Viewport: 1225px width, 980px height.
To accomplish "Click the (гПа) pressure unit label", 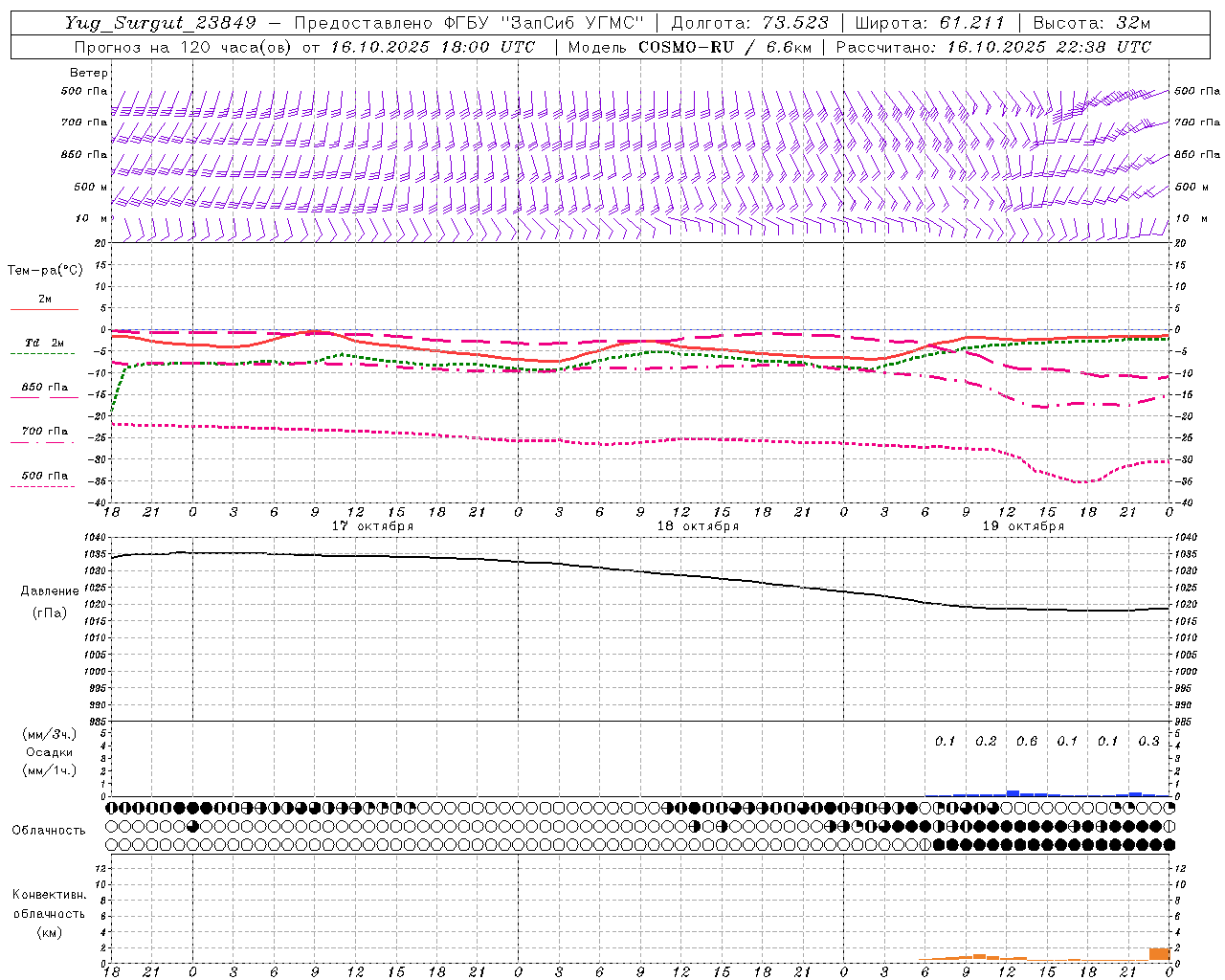I will pyautogui.click(x=50, y=612).
